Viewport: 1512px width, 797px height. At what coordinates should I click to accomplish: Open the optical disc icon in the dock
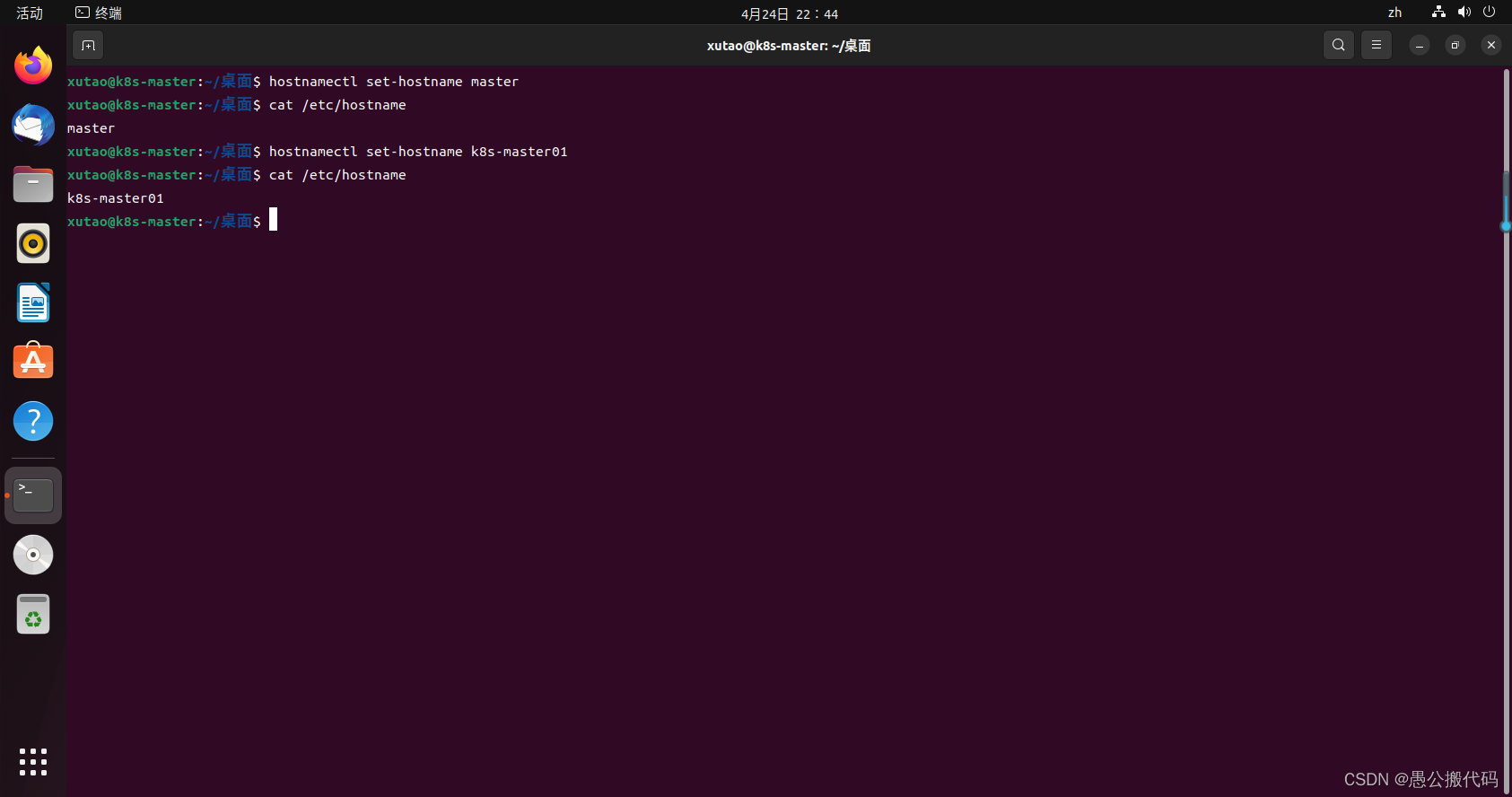[x=33, y=555]
